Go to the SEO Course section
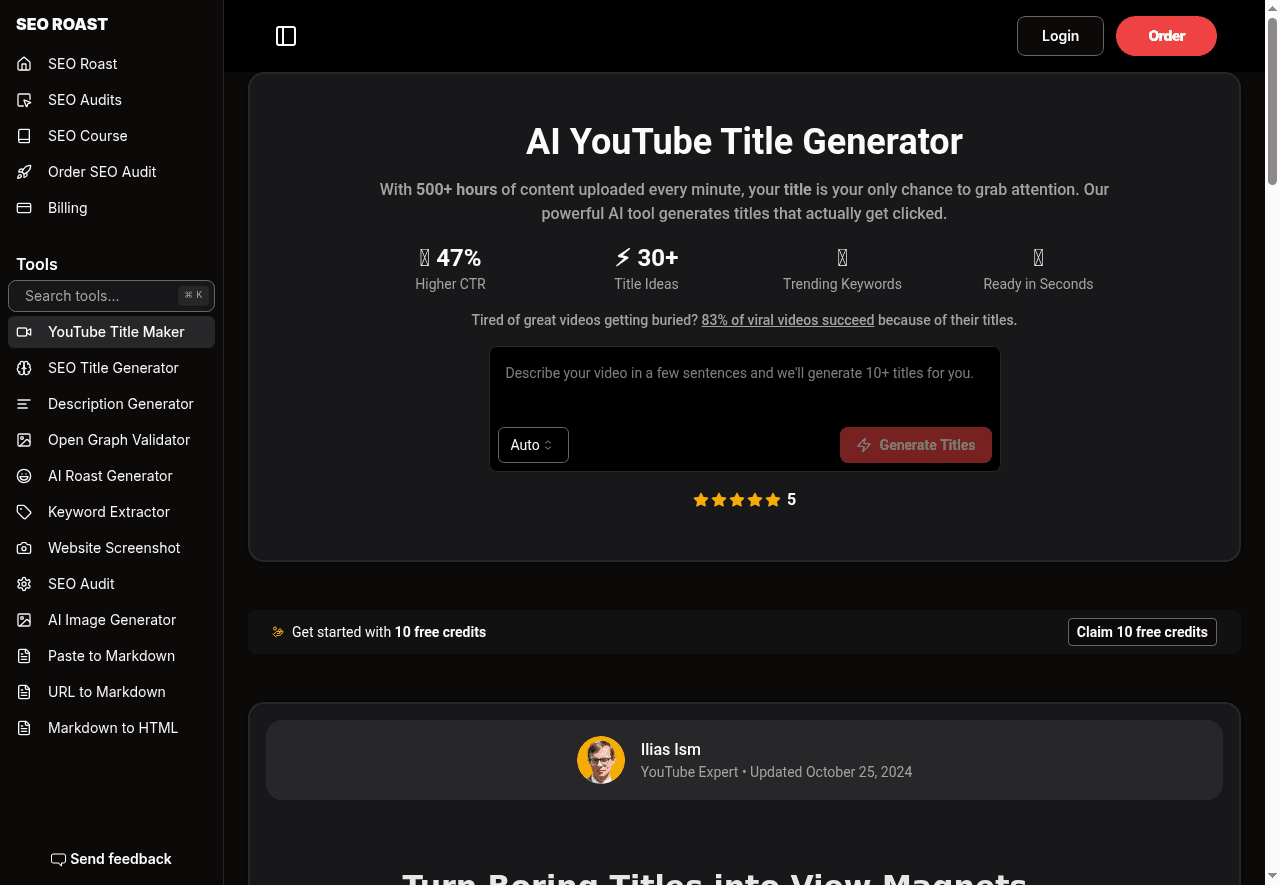 tap(87, 136)
